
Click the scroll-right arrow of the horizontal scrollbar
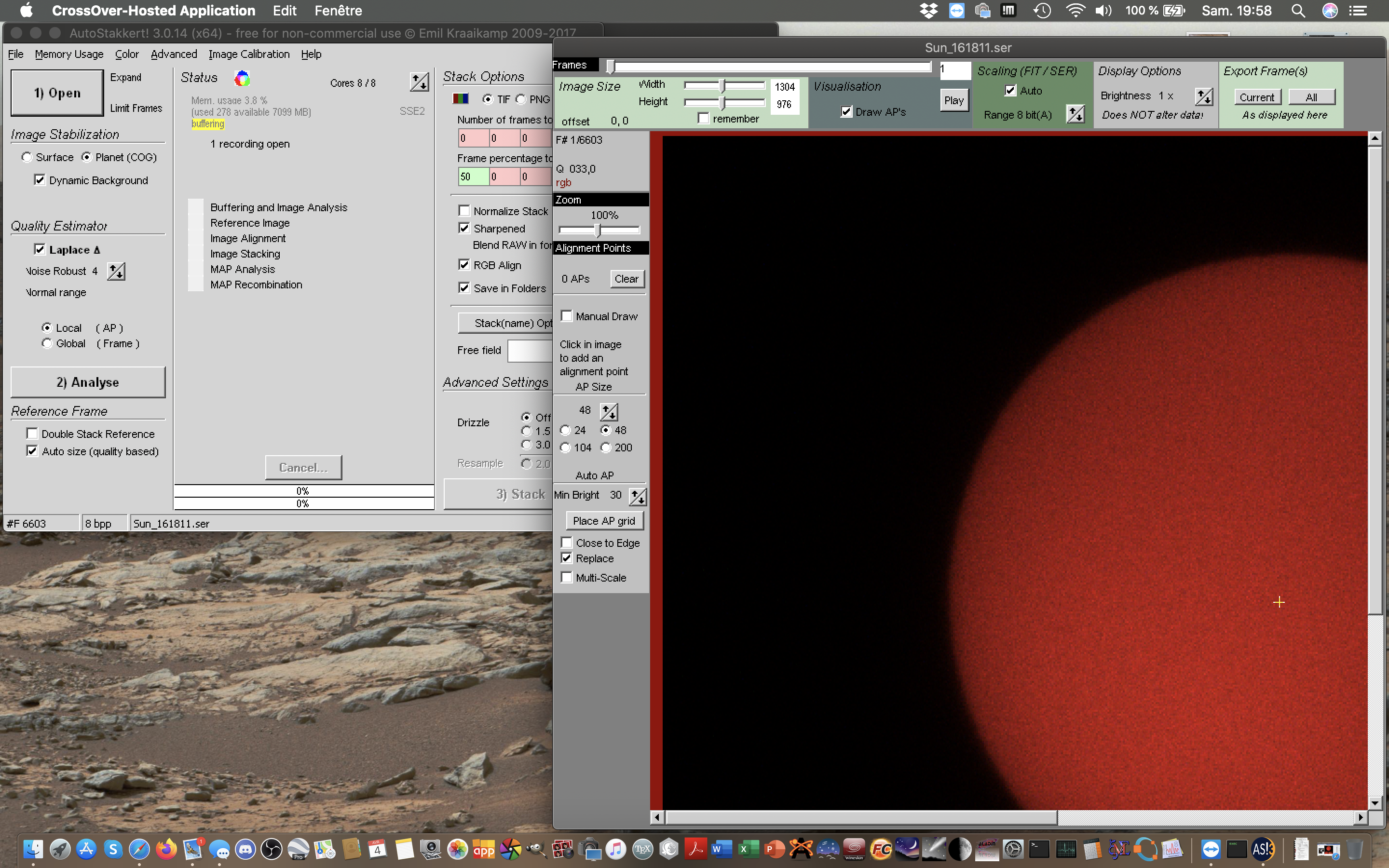1360,817
